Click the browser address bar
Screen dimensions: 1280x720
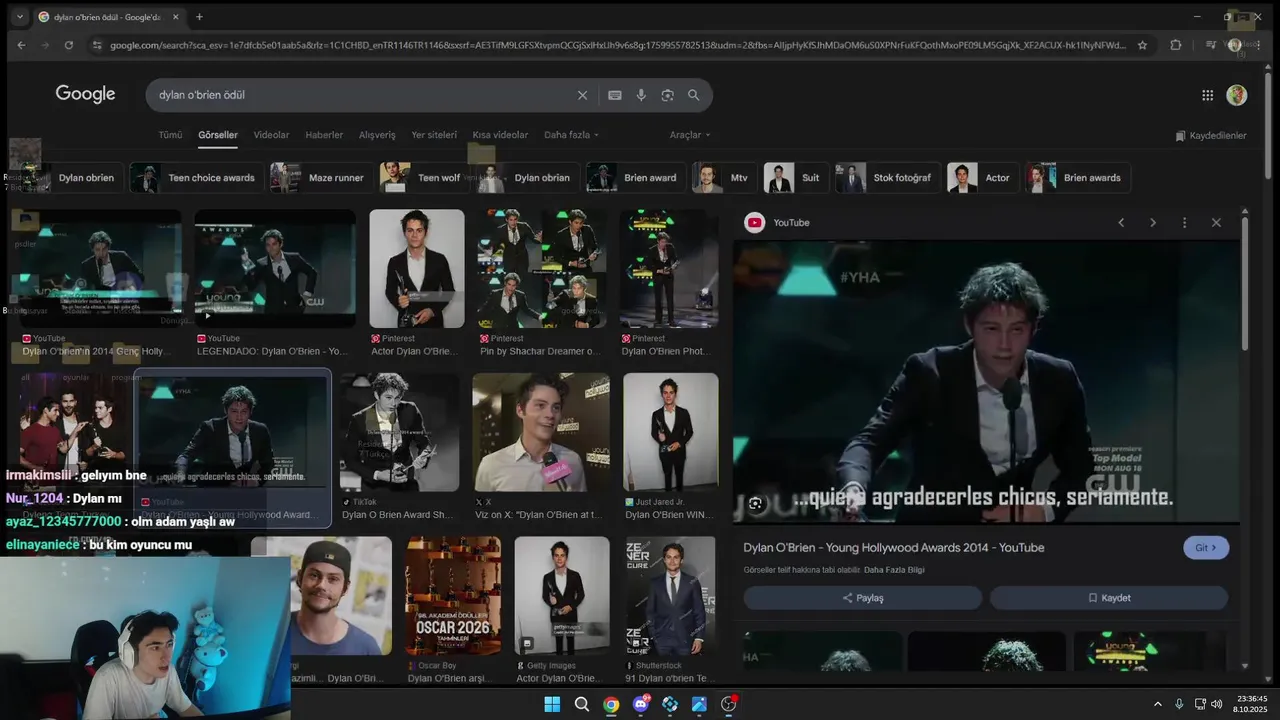pos(617,45)
